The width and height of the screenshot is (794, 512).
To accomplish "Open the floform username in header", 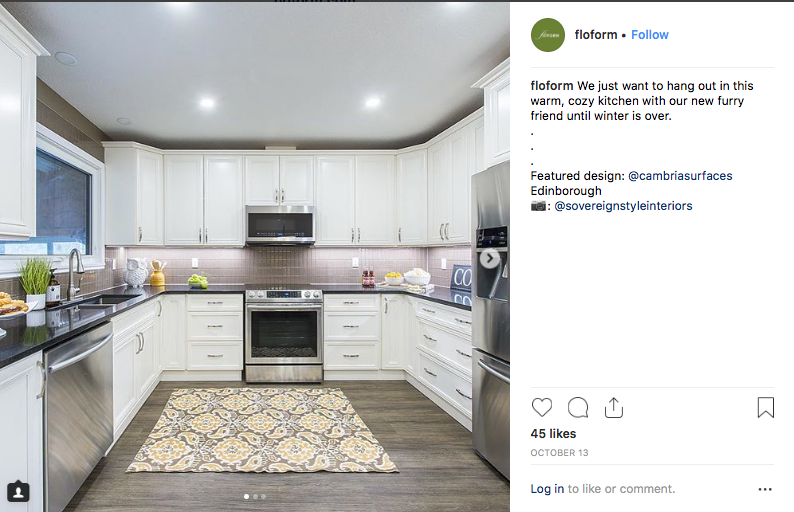I will (x=596, y=35).
